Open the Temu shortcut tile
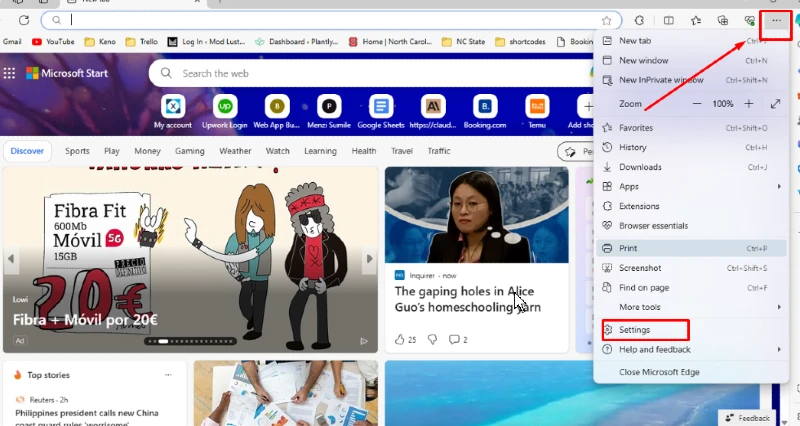Image resolution: width=800 pixels, height=426 pixels. (537, 112)
